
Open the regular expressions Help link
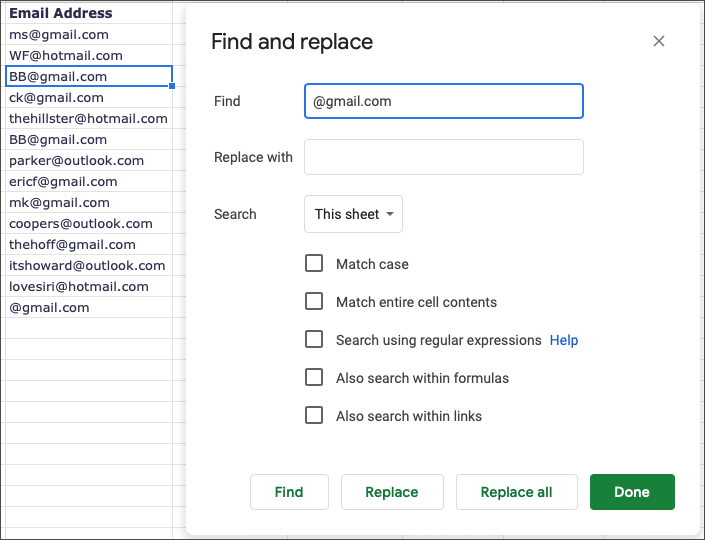[x=564, y=340]
